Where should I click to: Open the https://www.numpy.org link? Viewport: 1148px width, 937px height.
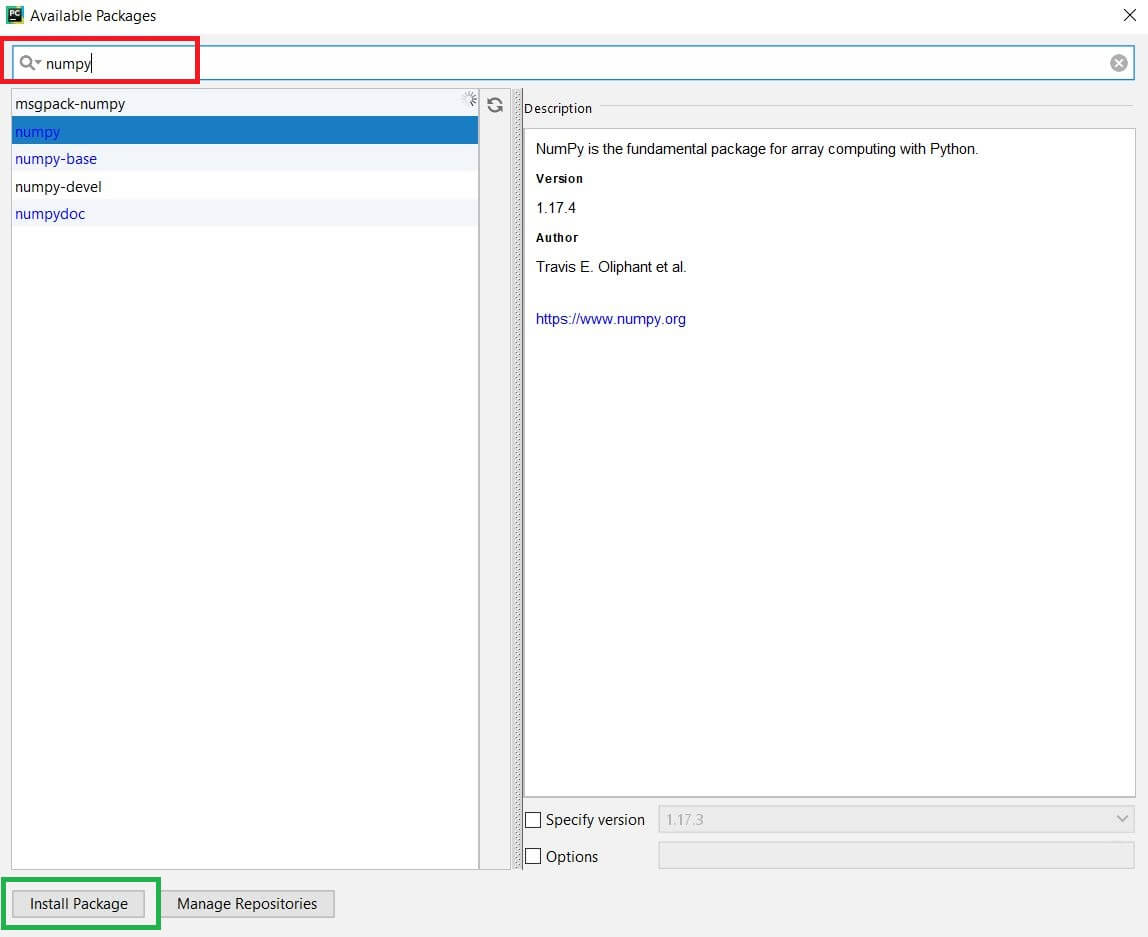pyautogui.click(x=611, y=319)
